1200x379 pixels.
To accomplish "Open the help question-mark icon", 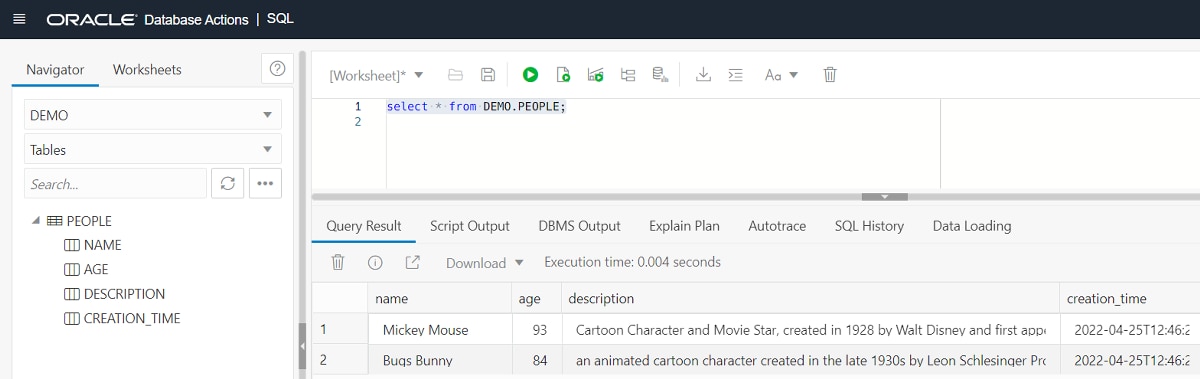I will 277,69.
